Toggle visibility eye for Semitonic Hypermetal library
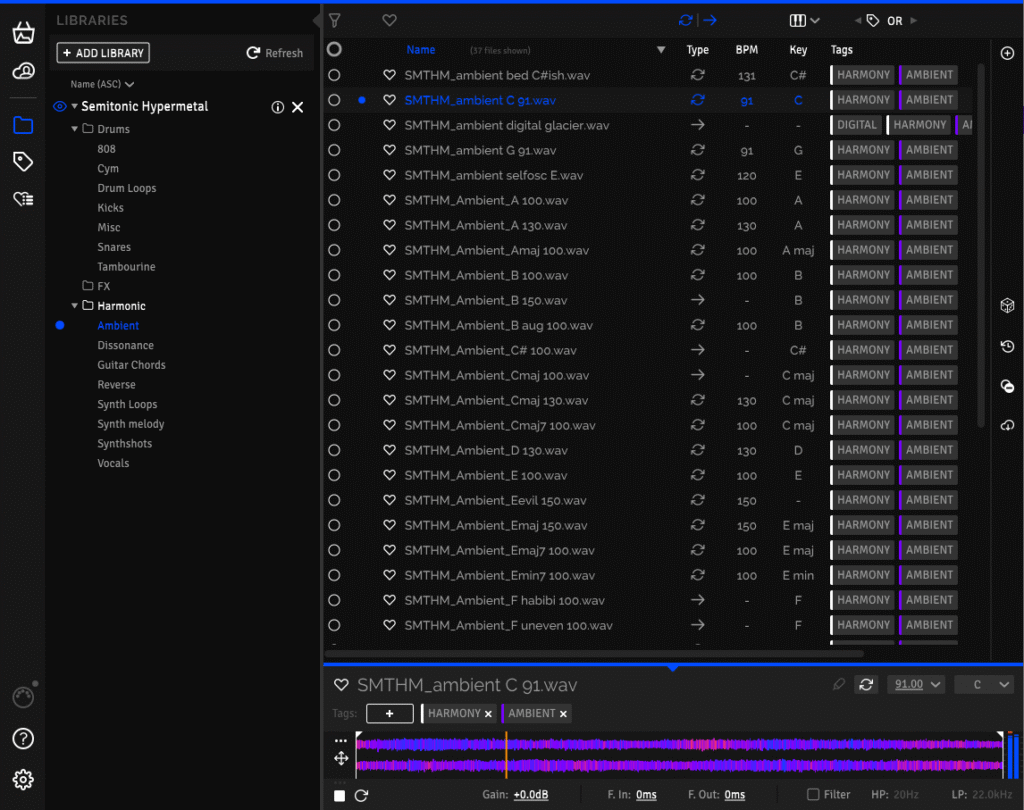Image resolution: width=1024 pixels, height=810 pixels. pyautogui.click(x=60, y=107)
